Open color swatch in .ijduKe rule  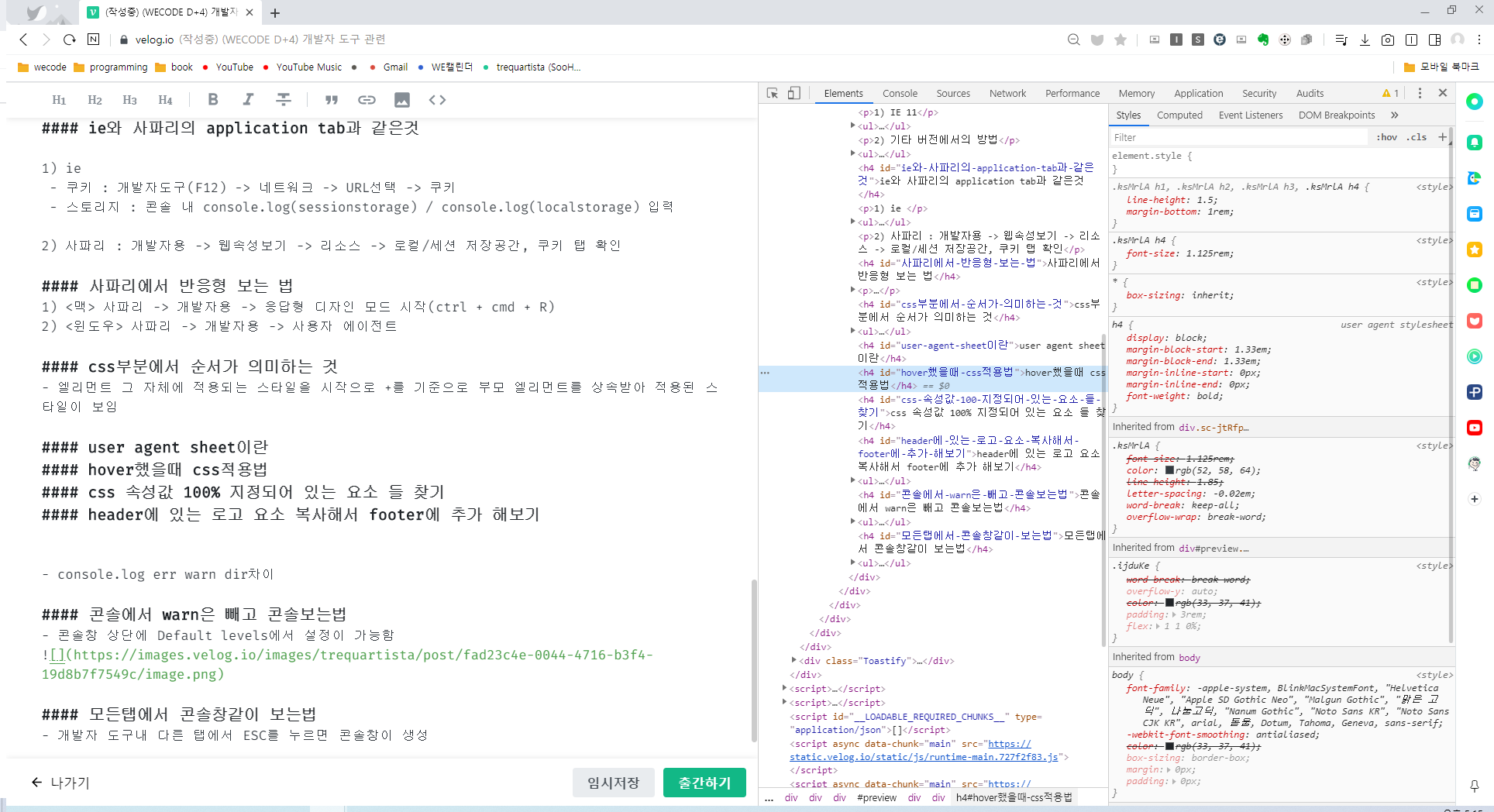(1169, 602)
